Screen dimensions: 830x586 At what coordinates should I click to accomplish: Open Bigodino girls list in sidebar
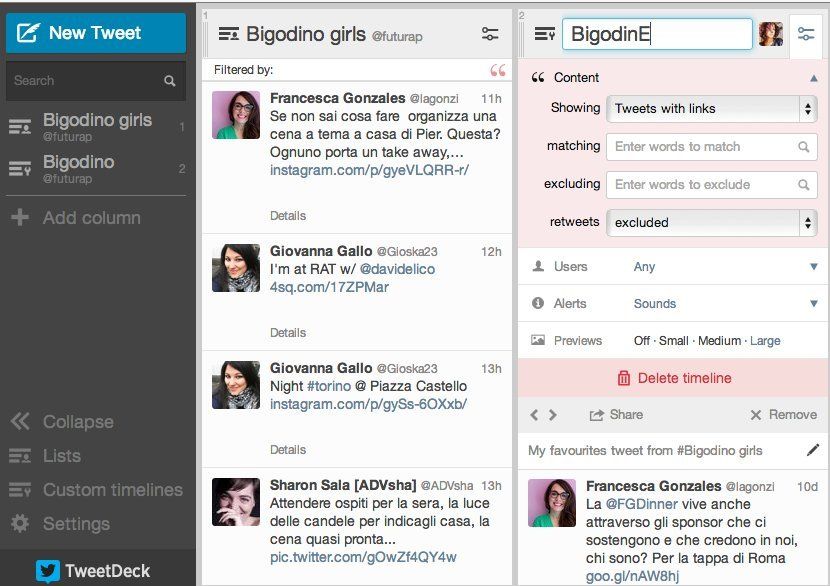pos(96,126)
